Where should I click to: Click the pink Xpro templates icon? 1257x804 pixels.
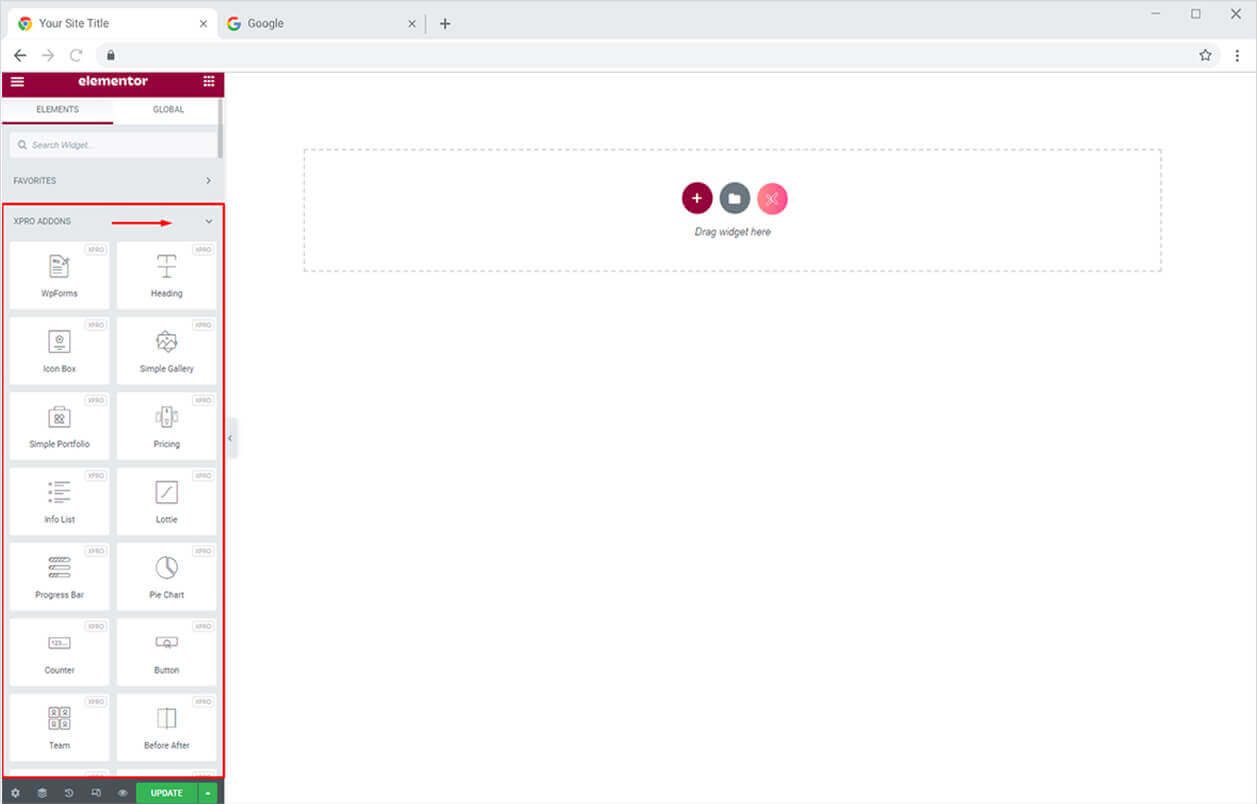772,198
